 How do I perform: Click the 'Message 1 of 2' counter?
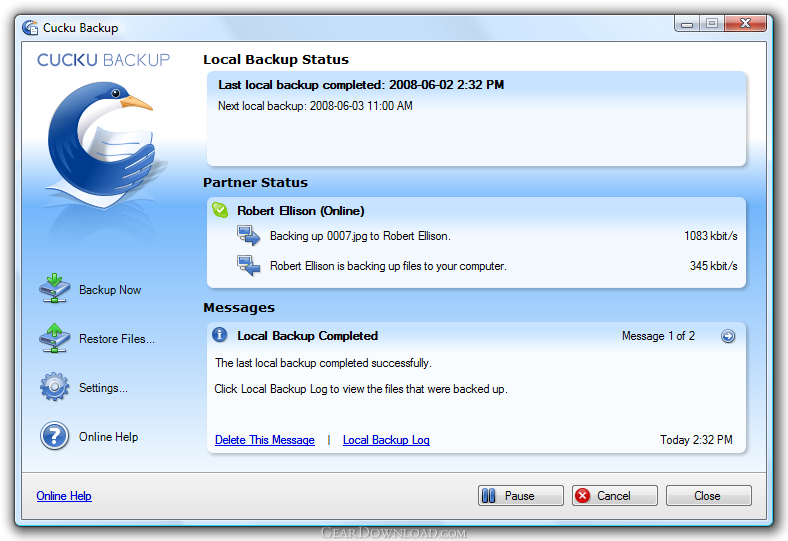(x=658, y=336)
